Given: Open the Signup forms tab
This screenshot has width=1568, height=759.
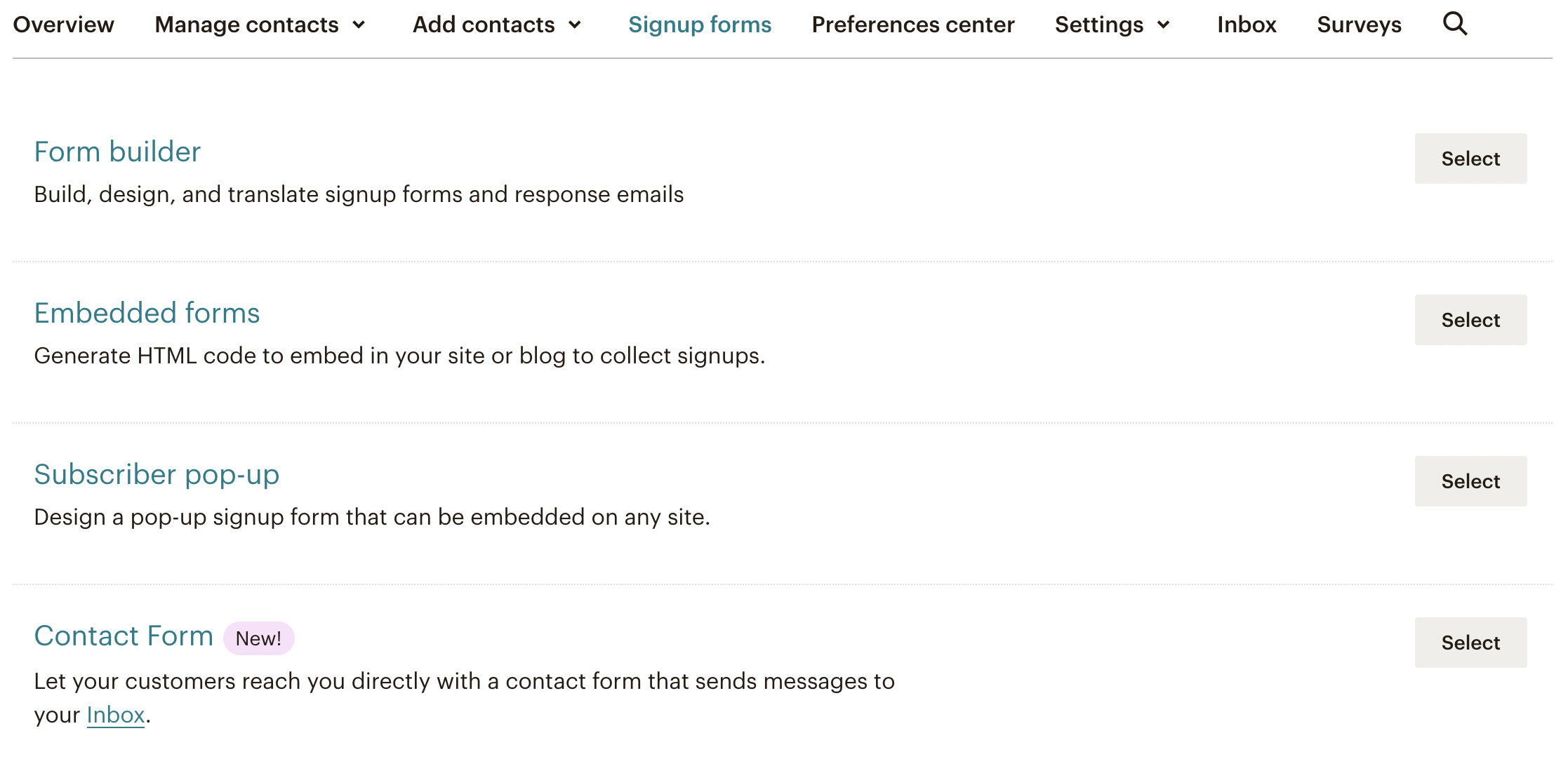Looking at the screenshot, I should click(x=700, y=25).
